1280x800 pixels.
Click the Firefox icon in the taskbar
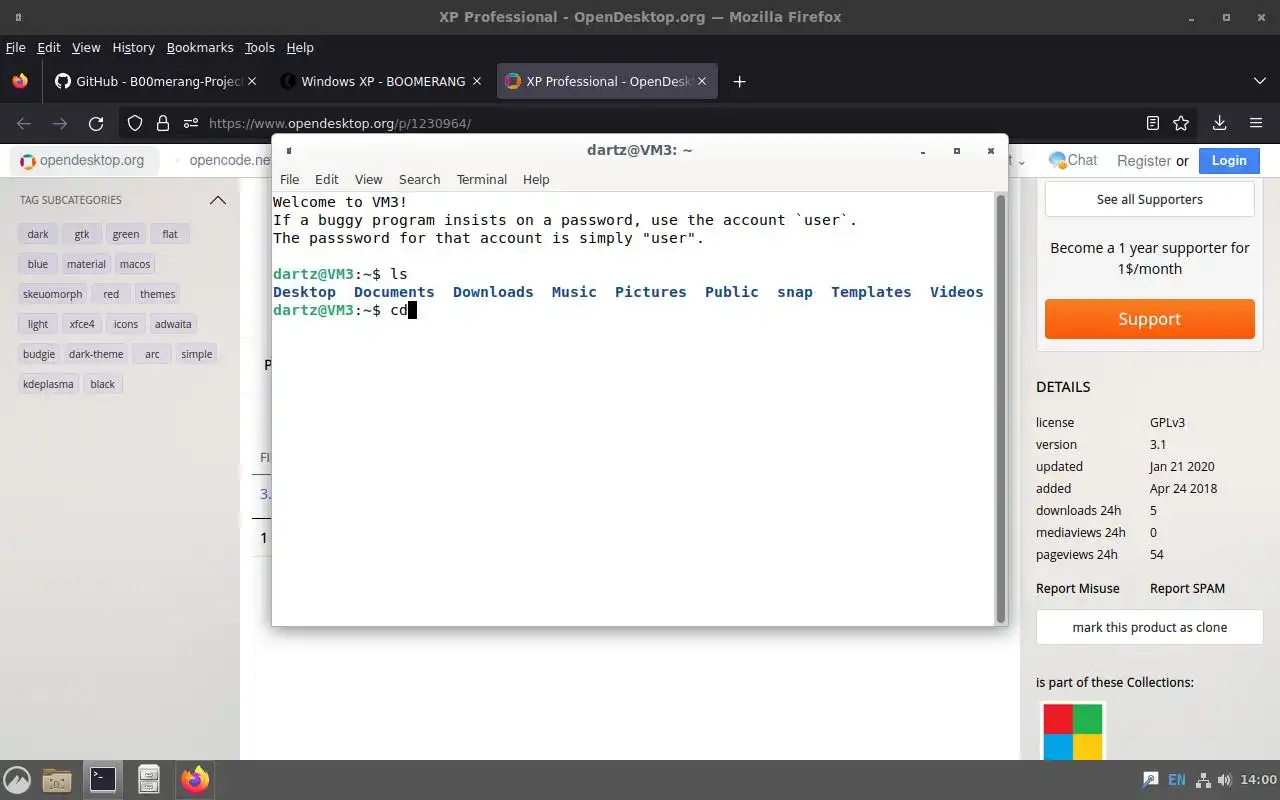point(195,779)
